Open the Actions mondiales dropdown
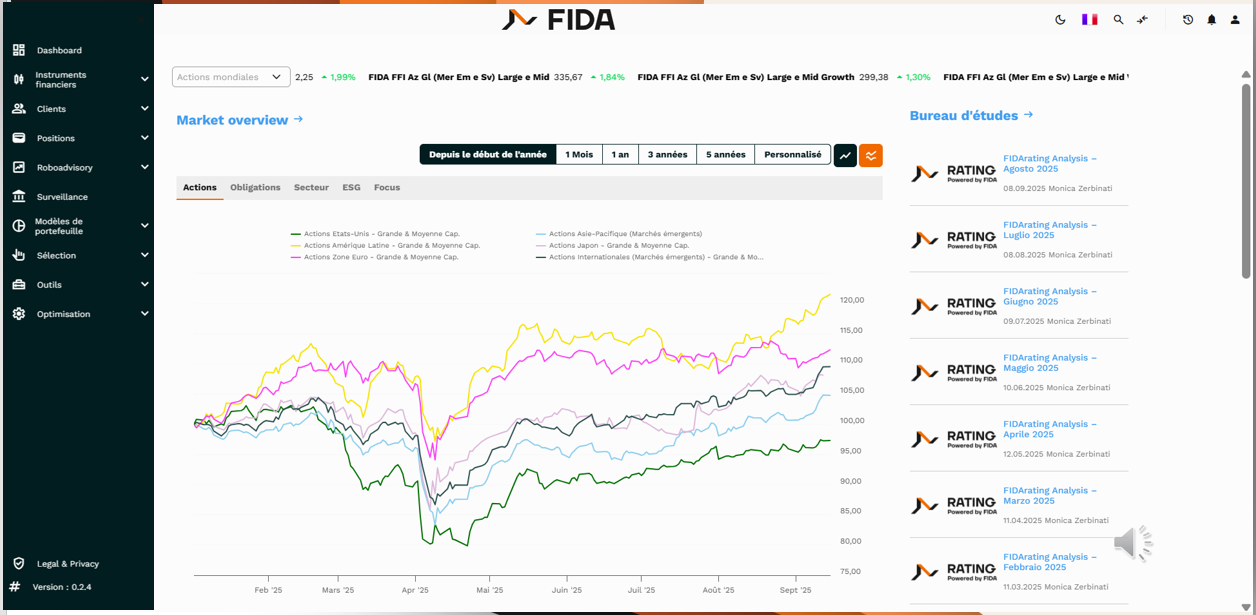1256x615 pixels. (231, 77)
